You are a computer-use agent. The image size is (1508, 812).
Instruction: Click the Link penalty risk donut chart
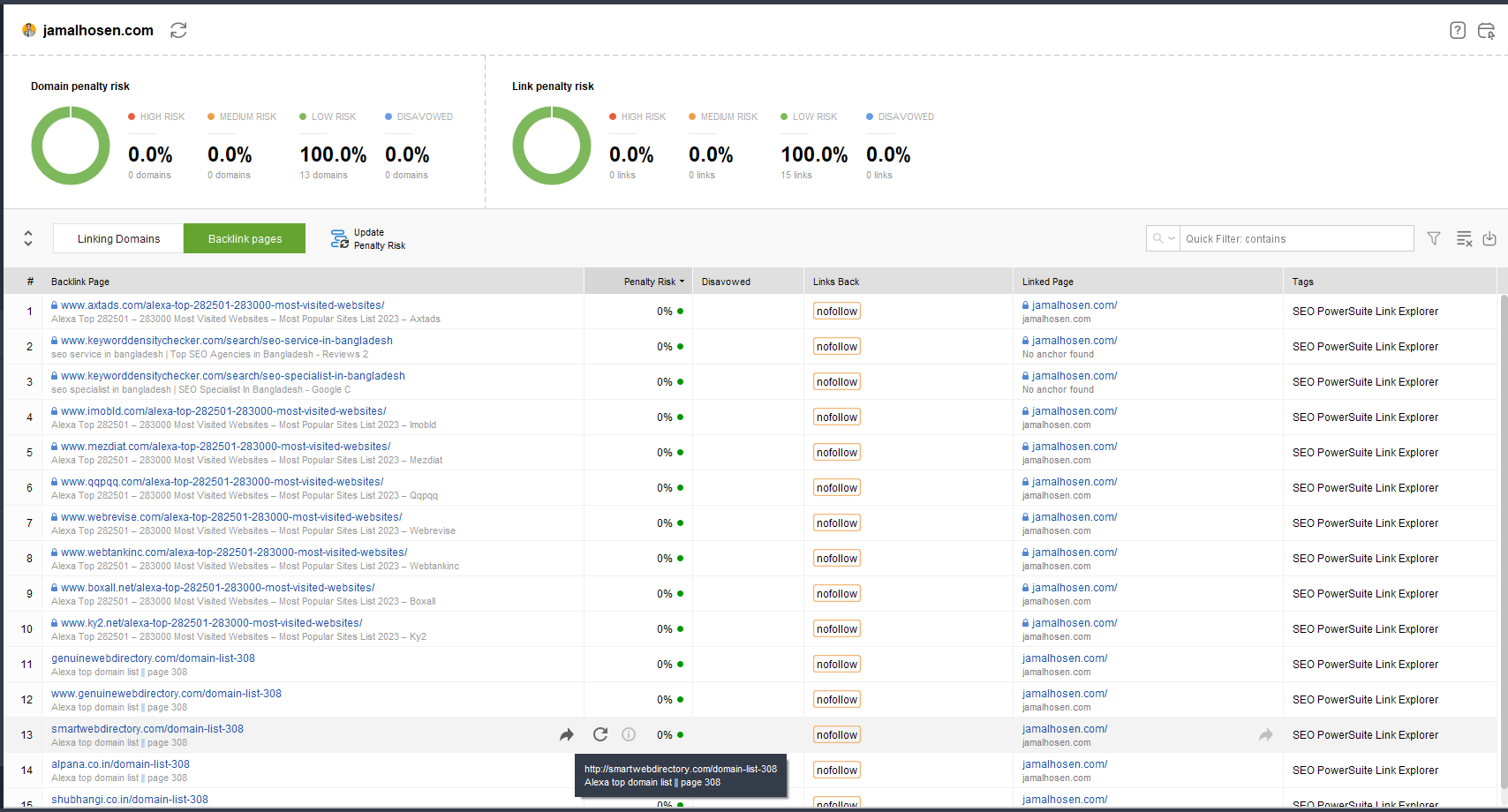(552, 146)
